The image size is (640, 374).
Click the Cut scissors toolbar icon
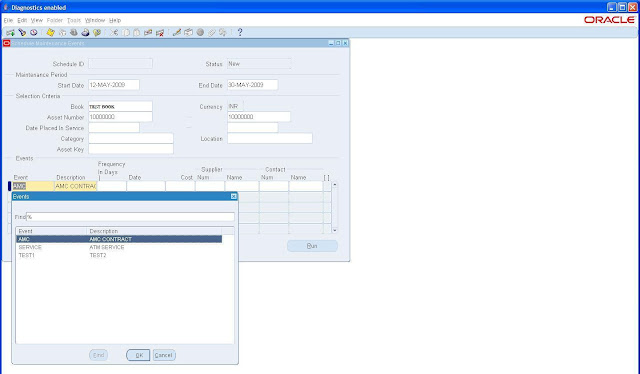tap(114, 33)
